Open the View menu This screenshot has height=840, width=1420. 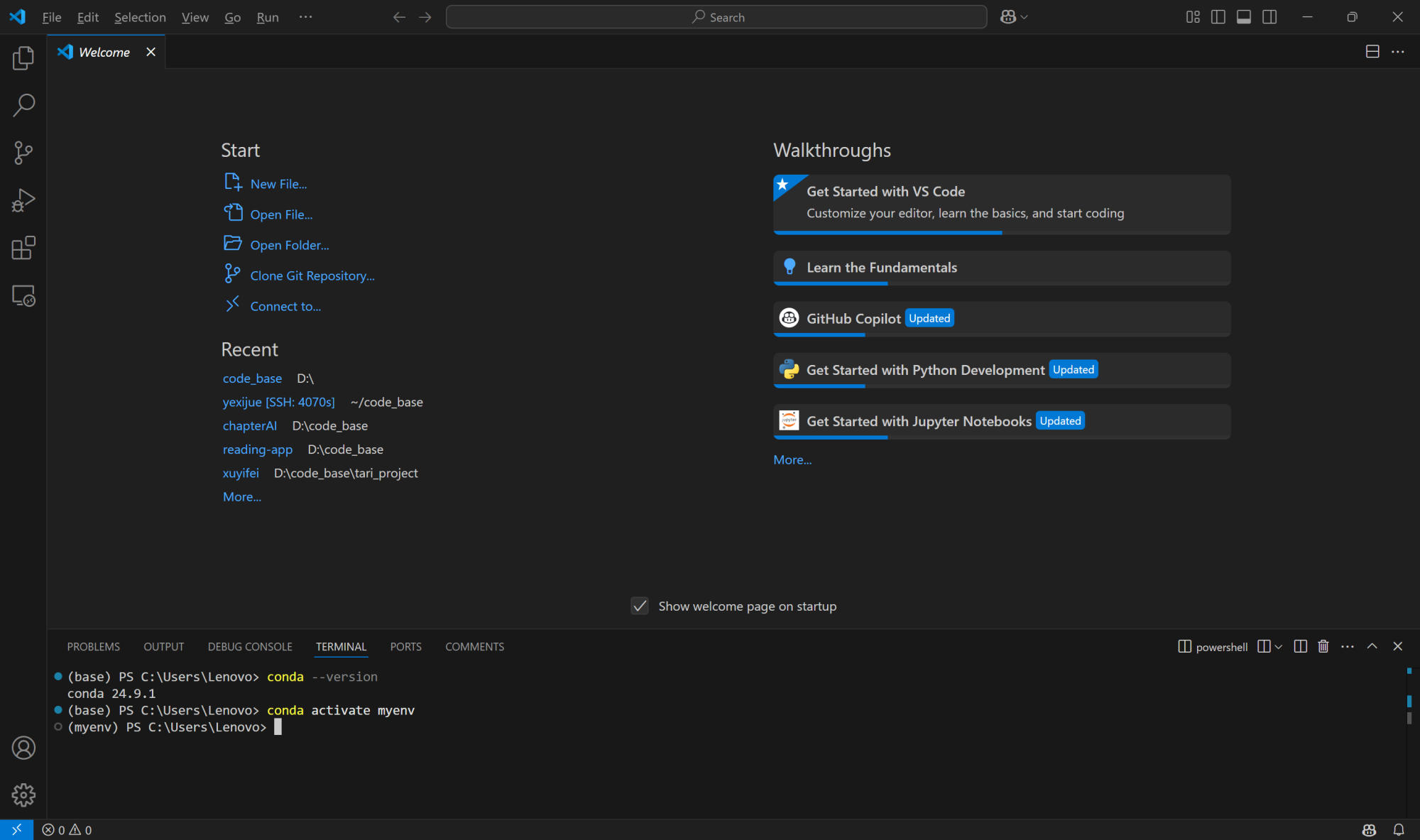[195, 17]
